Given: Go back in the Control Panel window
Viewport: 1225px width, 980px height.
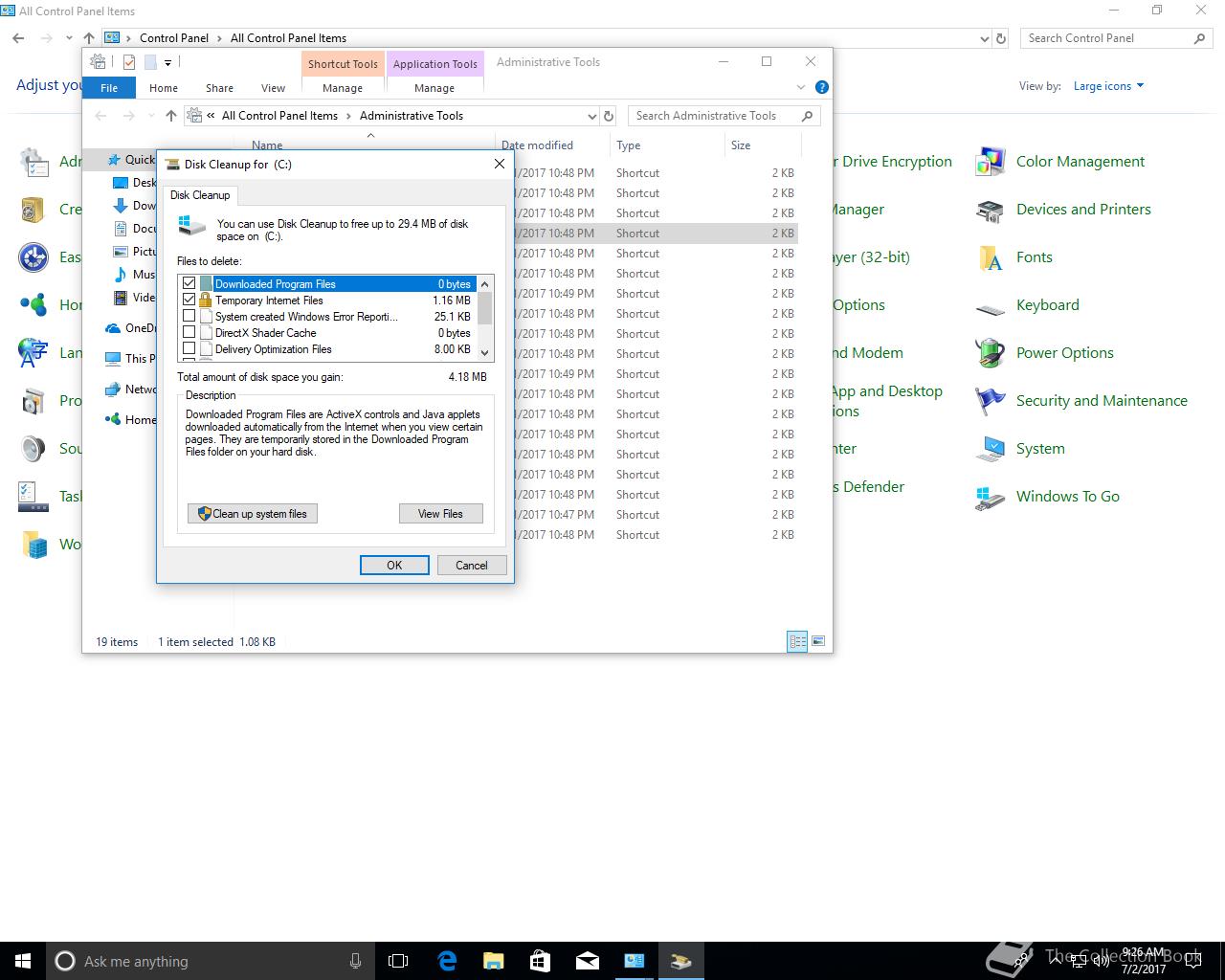Looking at the screenshot, I should pyautogui.click(x=18, y=38).
